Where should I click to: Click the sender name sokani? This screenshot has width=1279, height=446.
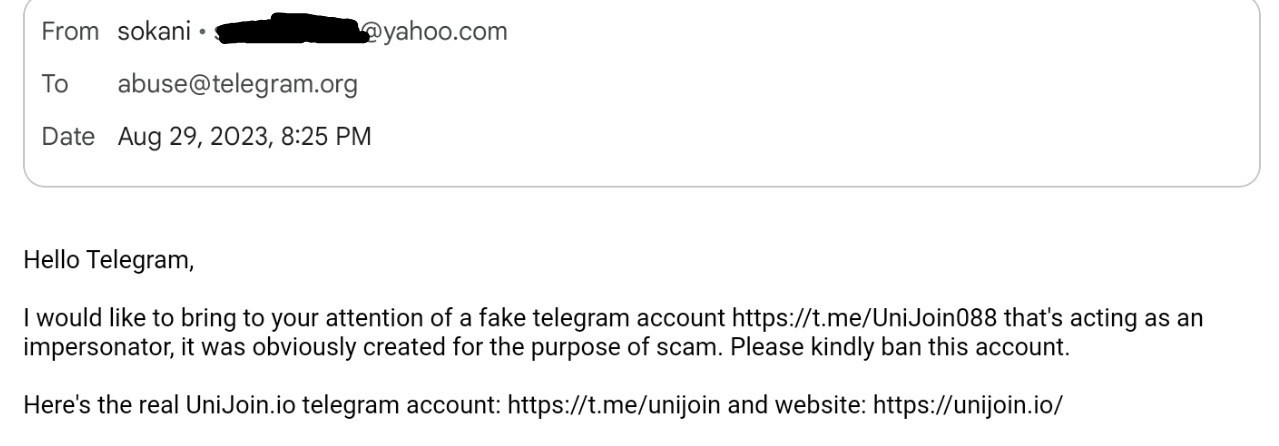(x=155, y=32)
